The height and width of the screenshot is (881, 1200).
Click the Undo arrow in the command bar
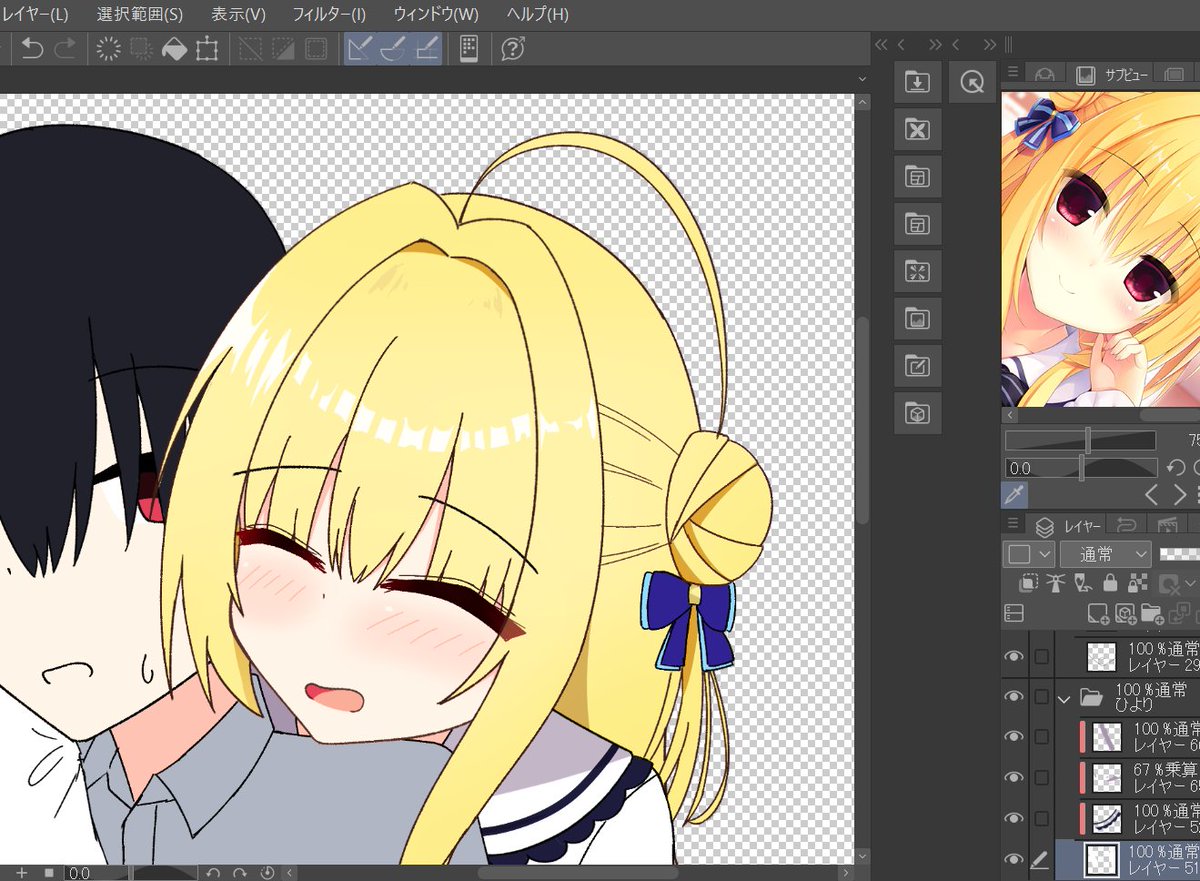[x=32, y=47]
